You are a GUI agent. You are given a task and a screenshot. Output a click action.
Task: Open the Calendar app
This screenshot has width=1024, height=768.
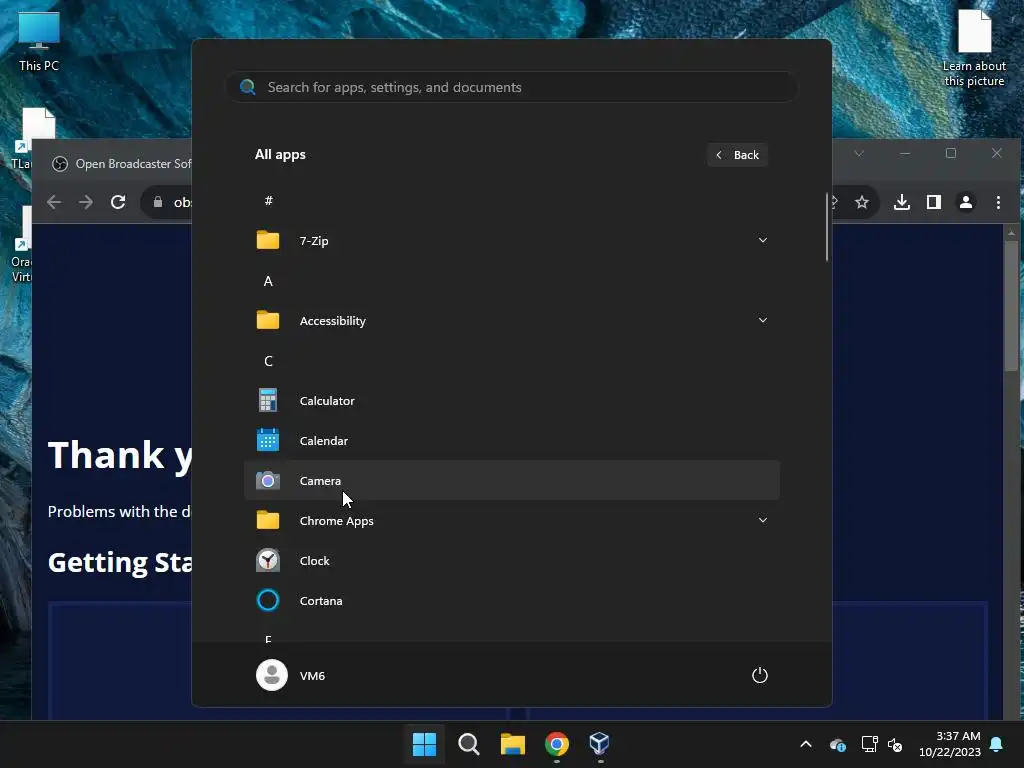pos(511,440)
